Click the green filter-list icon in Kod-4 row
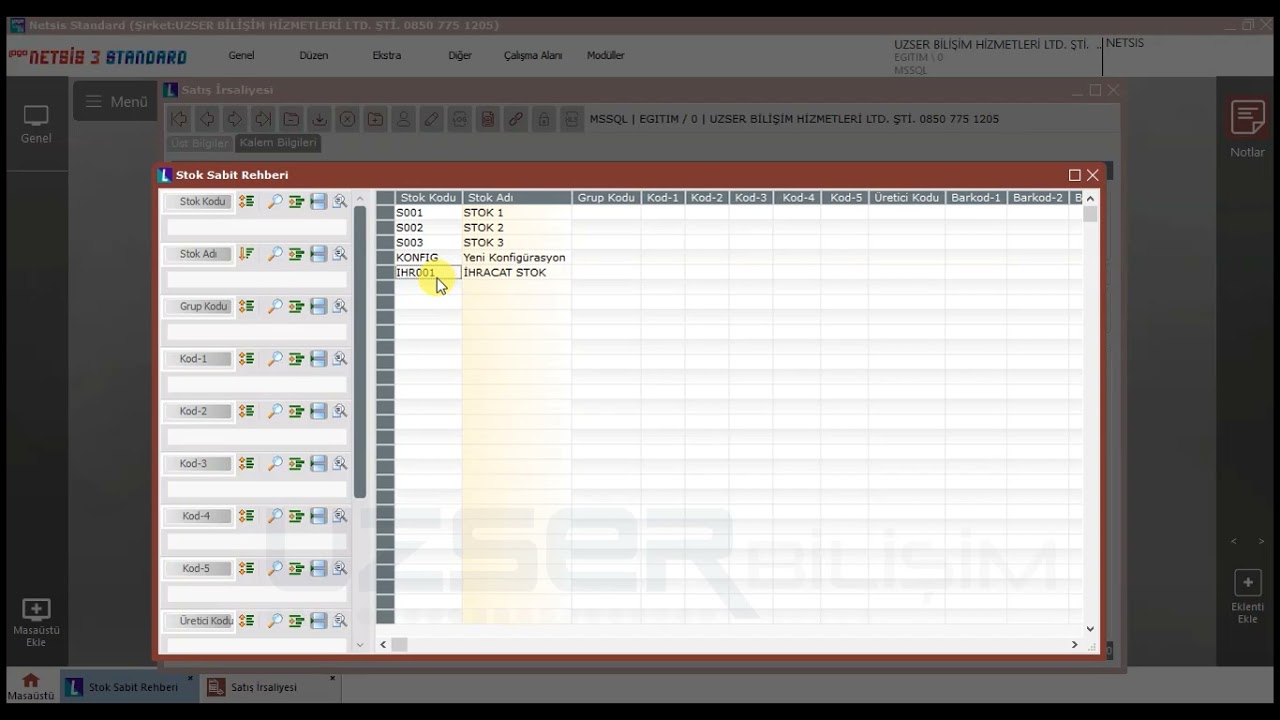This screenshot has width=1280, height=720. point(296,516)
